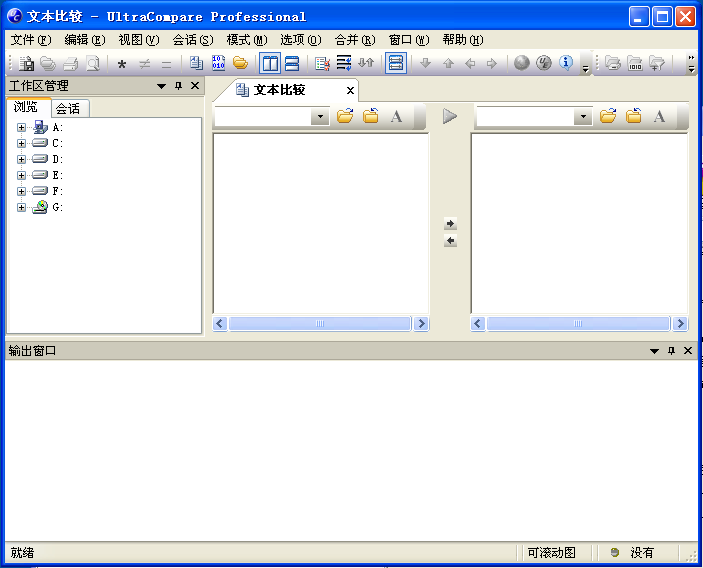Click right pane open file folder icon

[608, 116]
